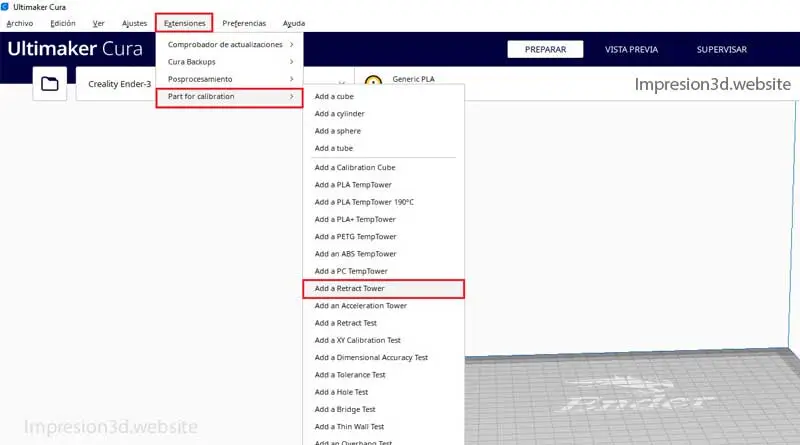Viewport: 800px width, 445px height.
Task: Expand Comprobador de actualizaciones submenu
Action: tap(230, 44)
